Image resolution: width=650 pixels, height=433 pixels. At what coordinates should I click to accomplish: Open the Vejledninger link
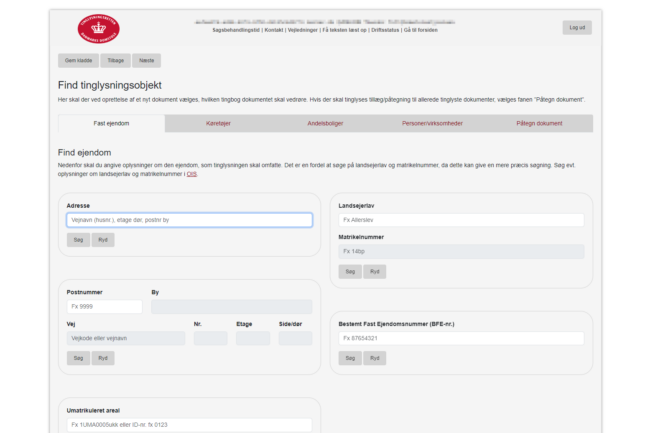(304, 30)
